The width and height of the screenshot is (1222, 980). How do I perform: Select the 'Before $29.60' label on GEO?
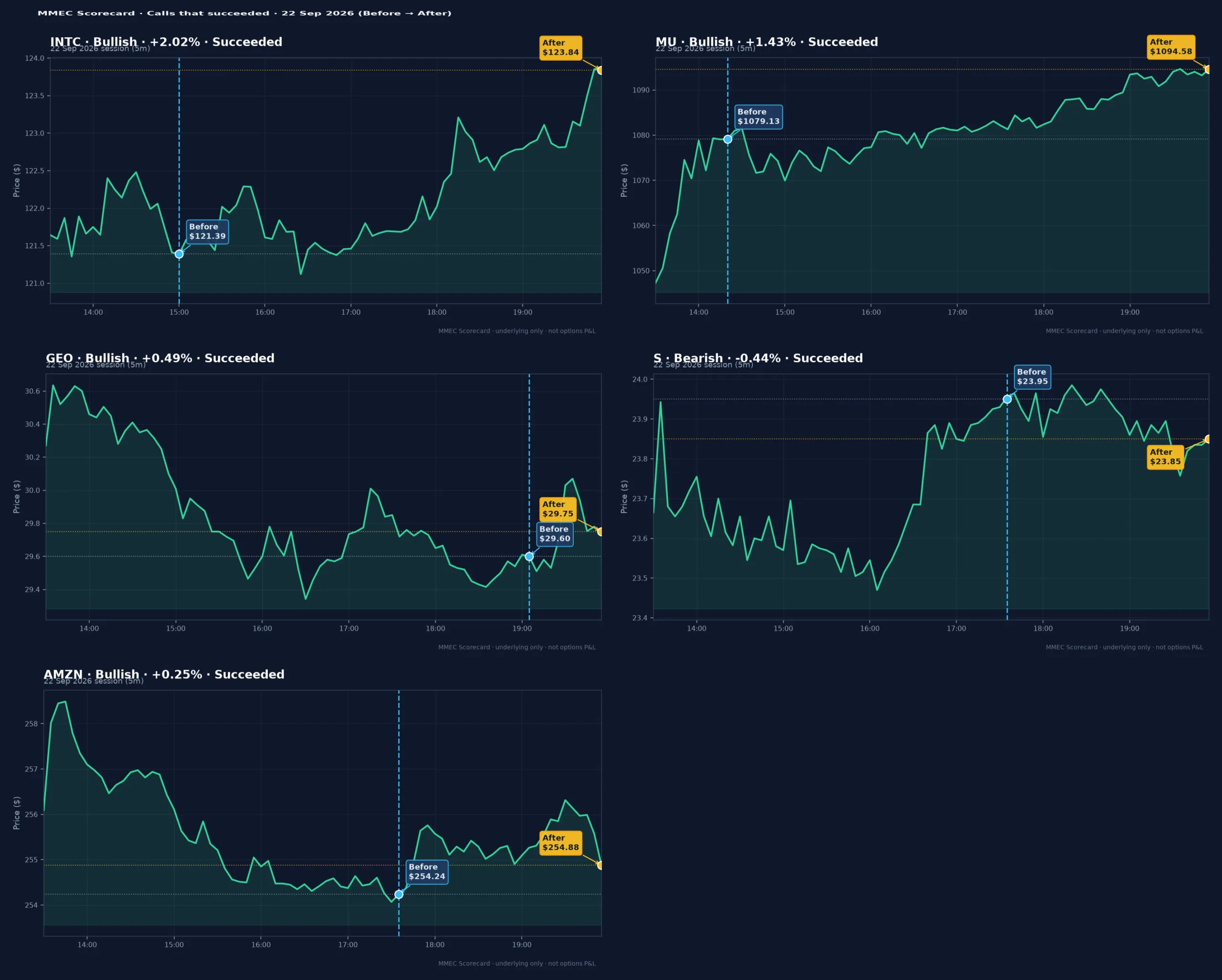click(555, 534)
